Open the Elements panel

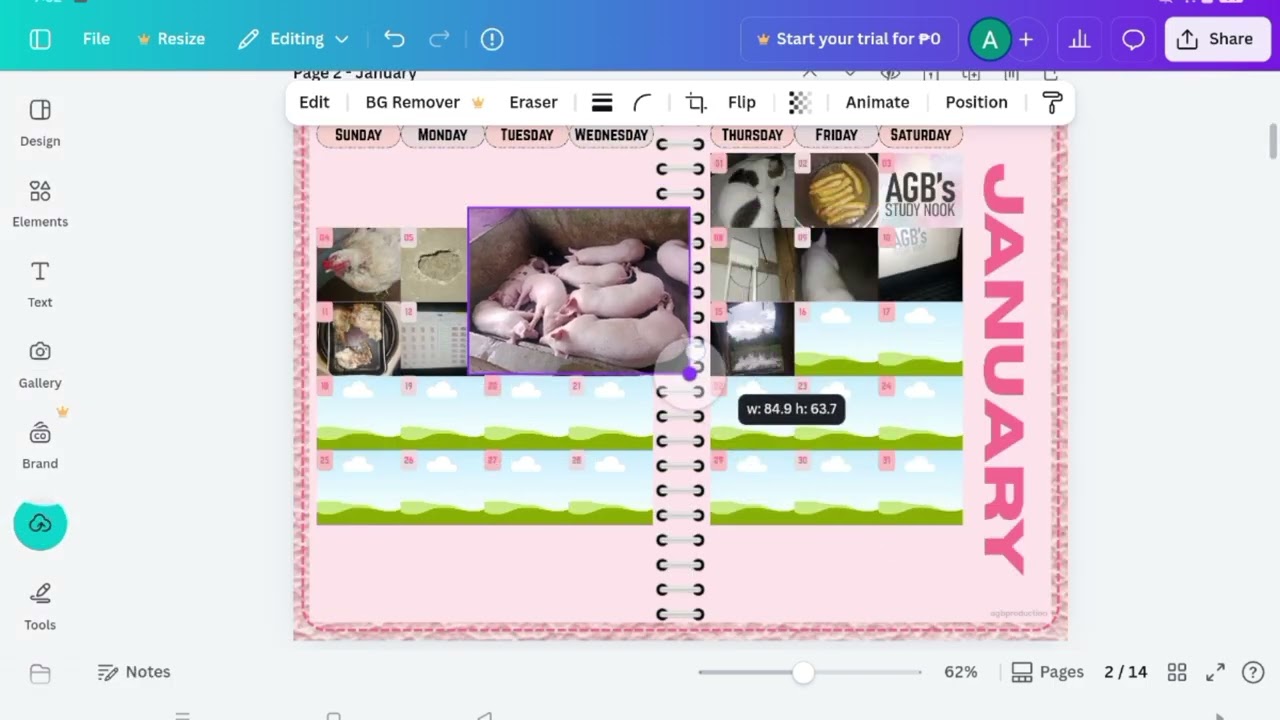tap(40, 204)
